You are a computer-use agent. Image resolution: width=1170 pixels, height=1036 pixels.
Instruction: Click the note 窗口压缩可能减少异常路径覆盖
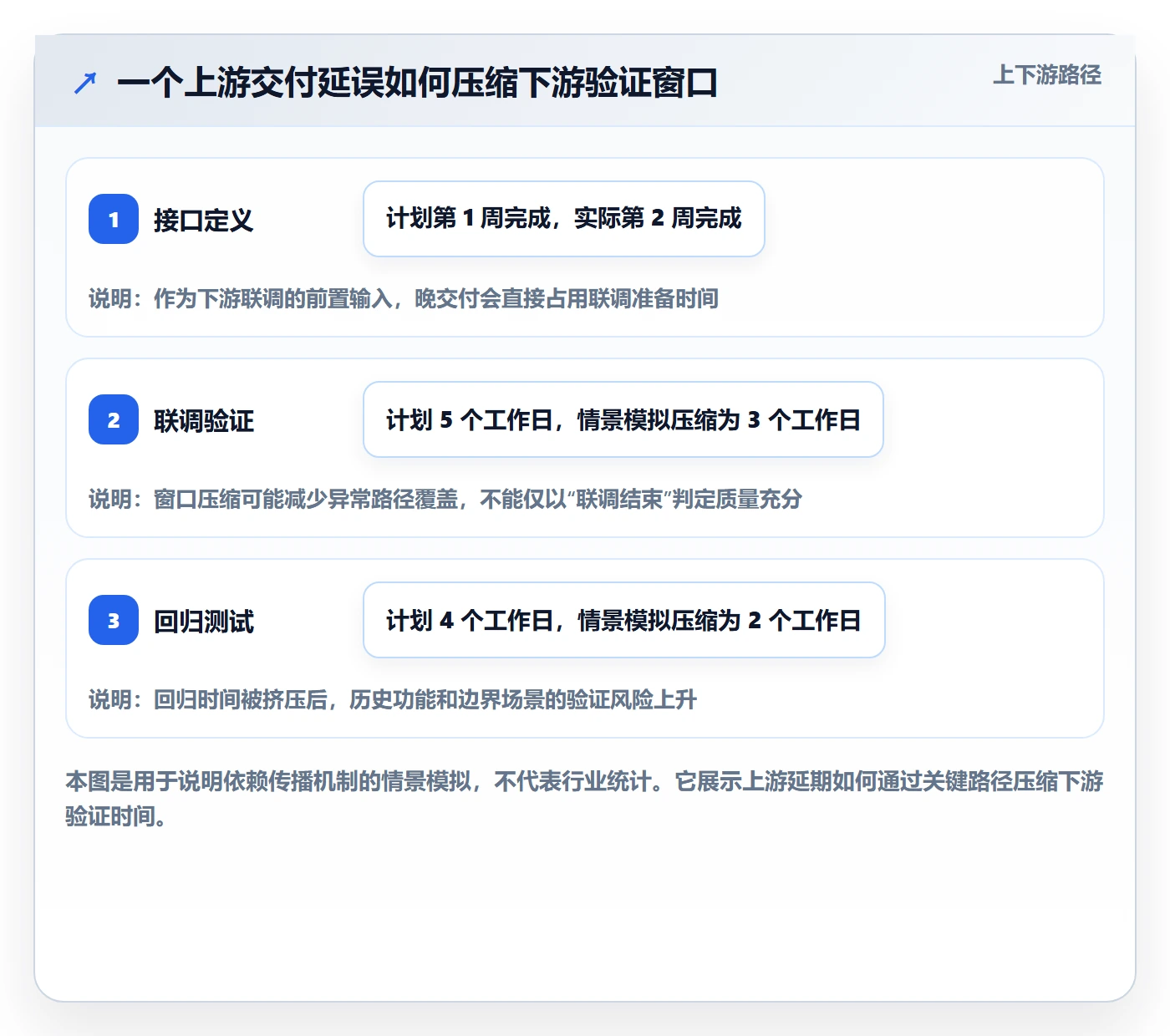coord(445,500)
